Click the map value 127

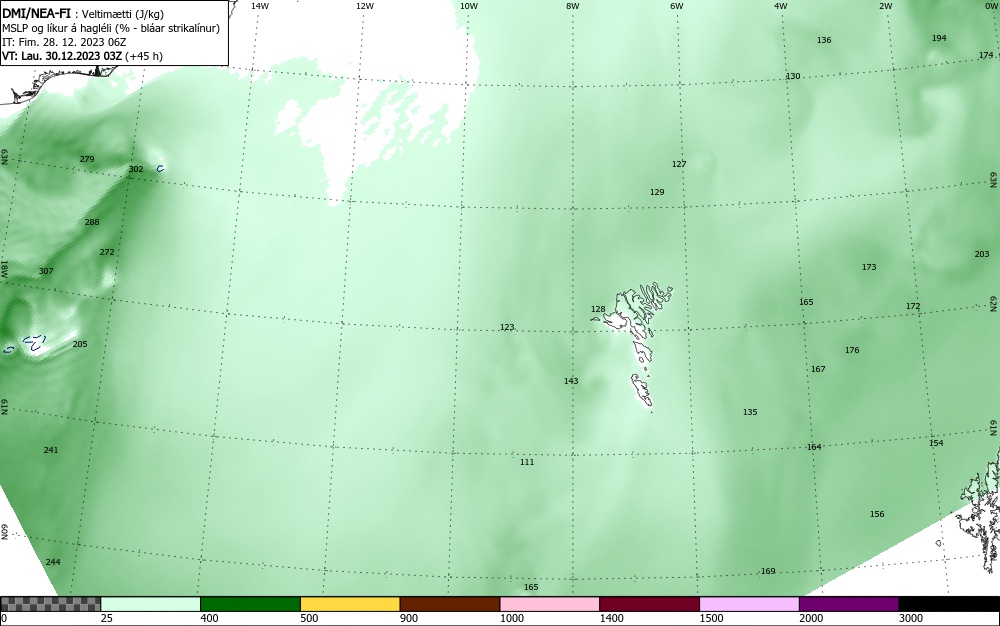pos(679,164)
